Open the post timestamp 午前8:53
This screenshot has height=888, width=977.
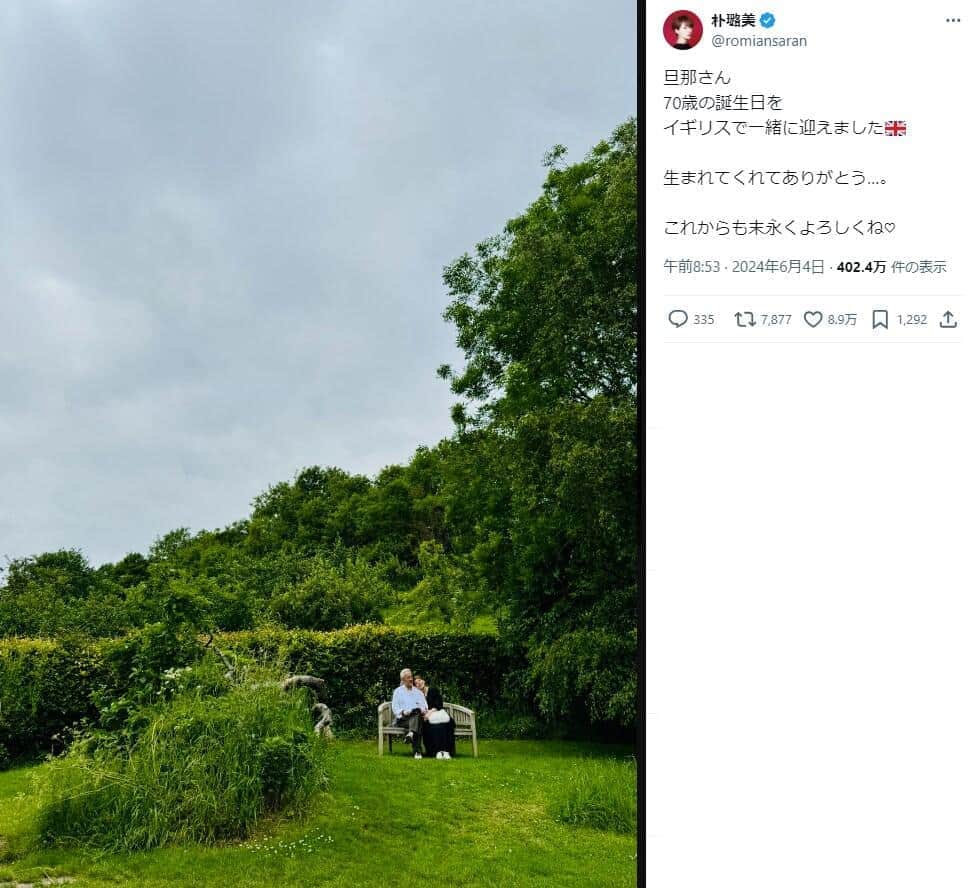click(x=692, y=267)
